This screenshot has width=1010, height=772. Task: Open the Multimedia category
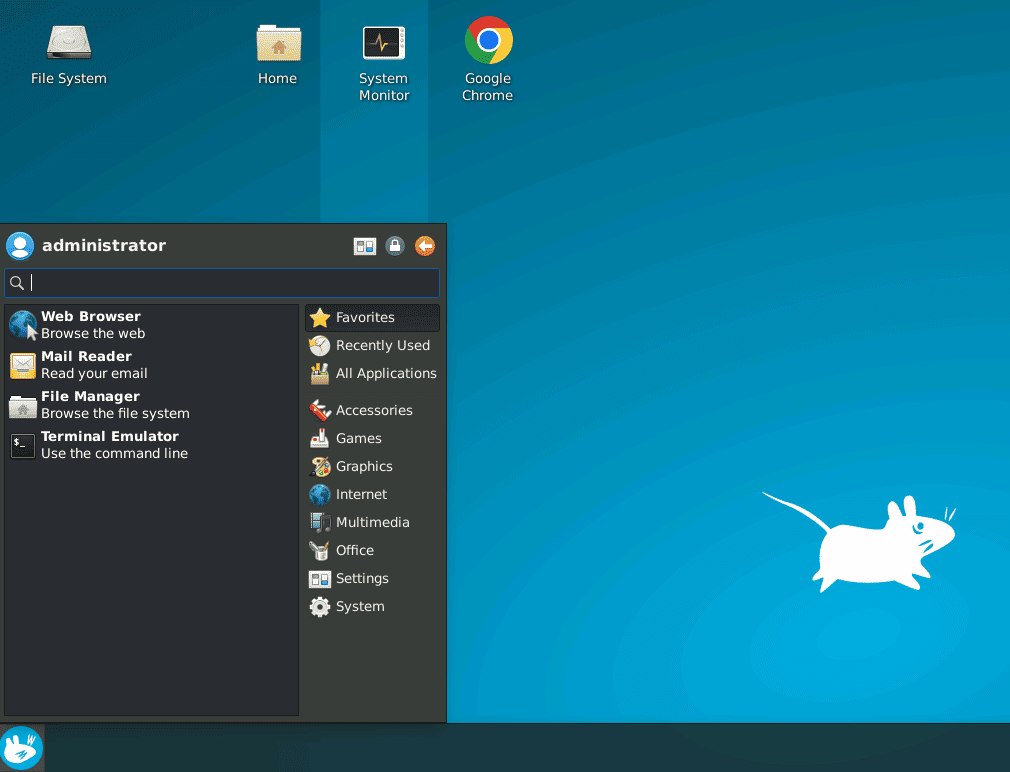click(372, 522)
